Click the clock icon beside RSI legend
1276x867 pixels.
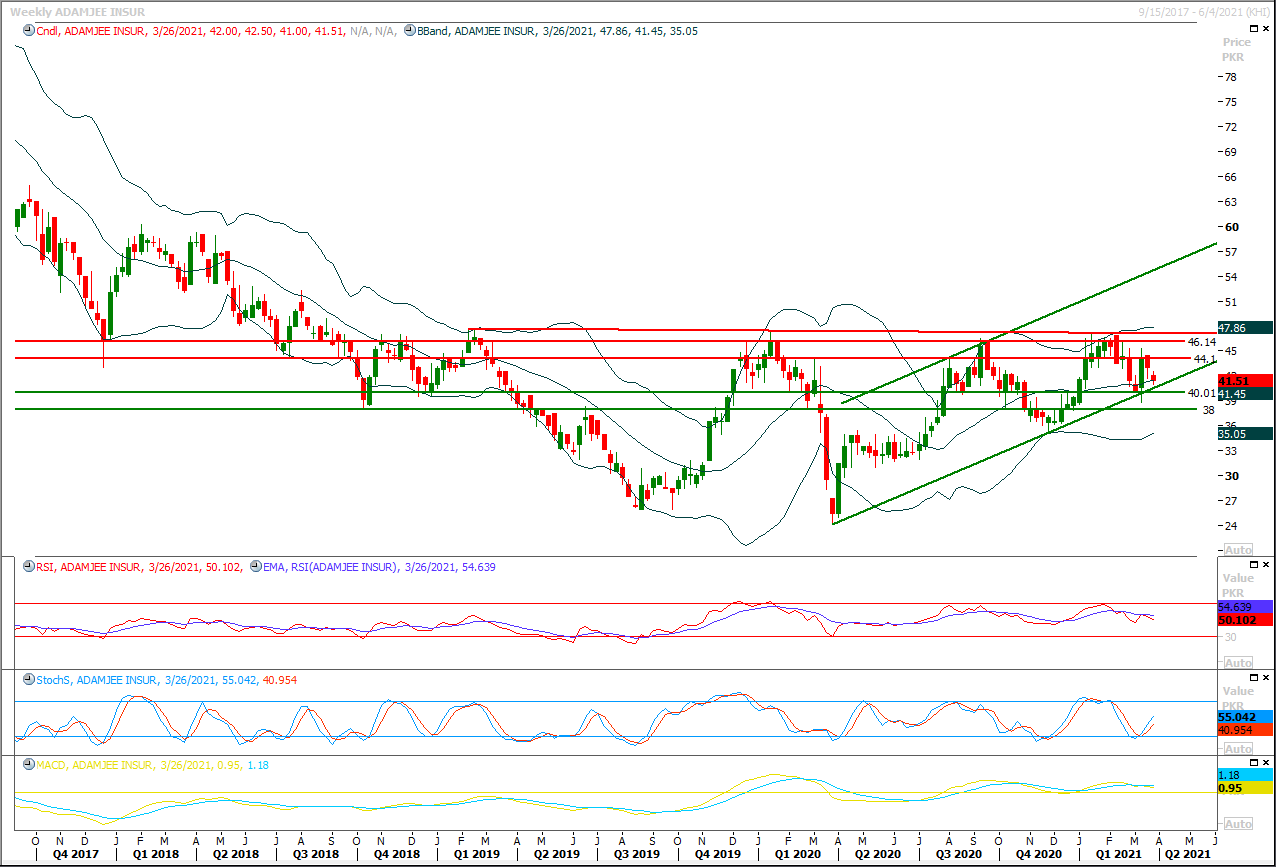pos(28,567)
